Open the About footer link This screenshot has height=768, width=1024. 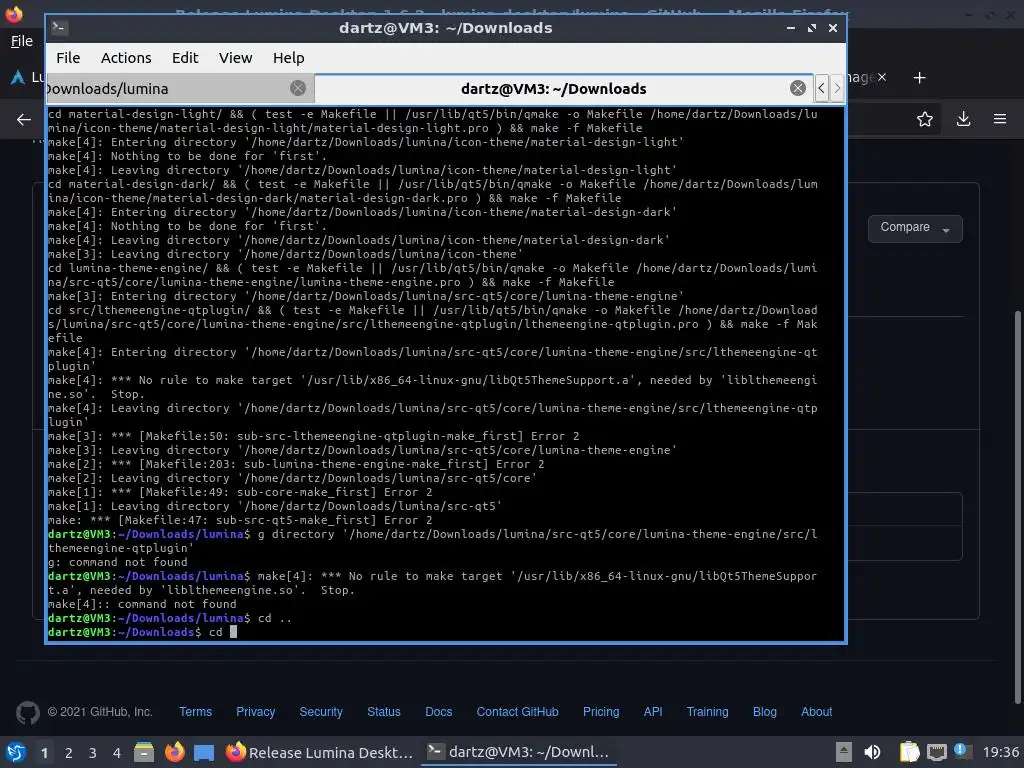816,712
